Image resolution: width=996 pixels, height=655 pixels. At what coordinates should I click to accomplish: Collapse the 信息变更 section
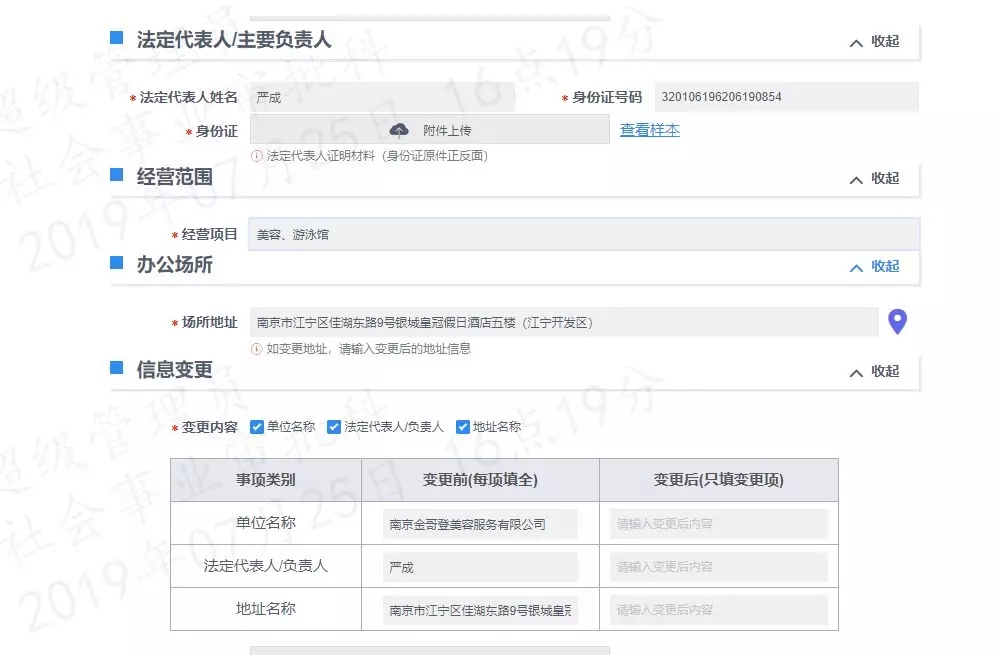click(874, 372)
